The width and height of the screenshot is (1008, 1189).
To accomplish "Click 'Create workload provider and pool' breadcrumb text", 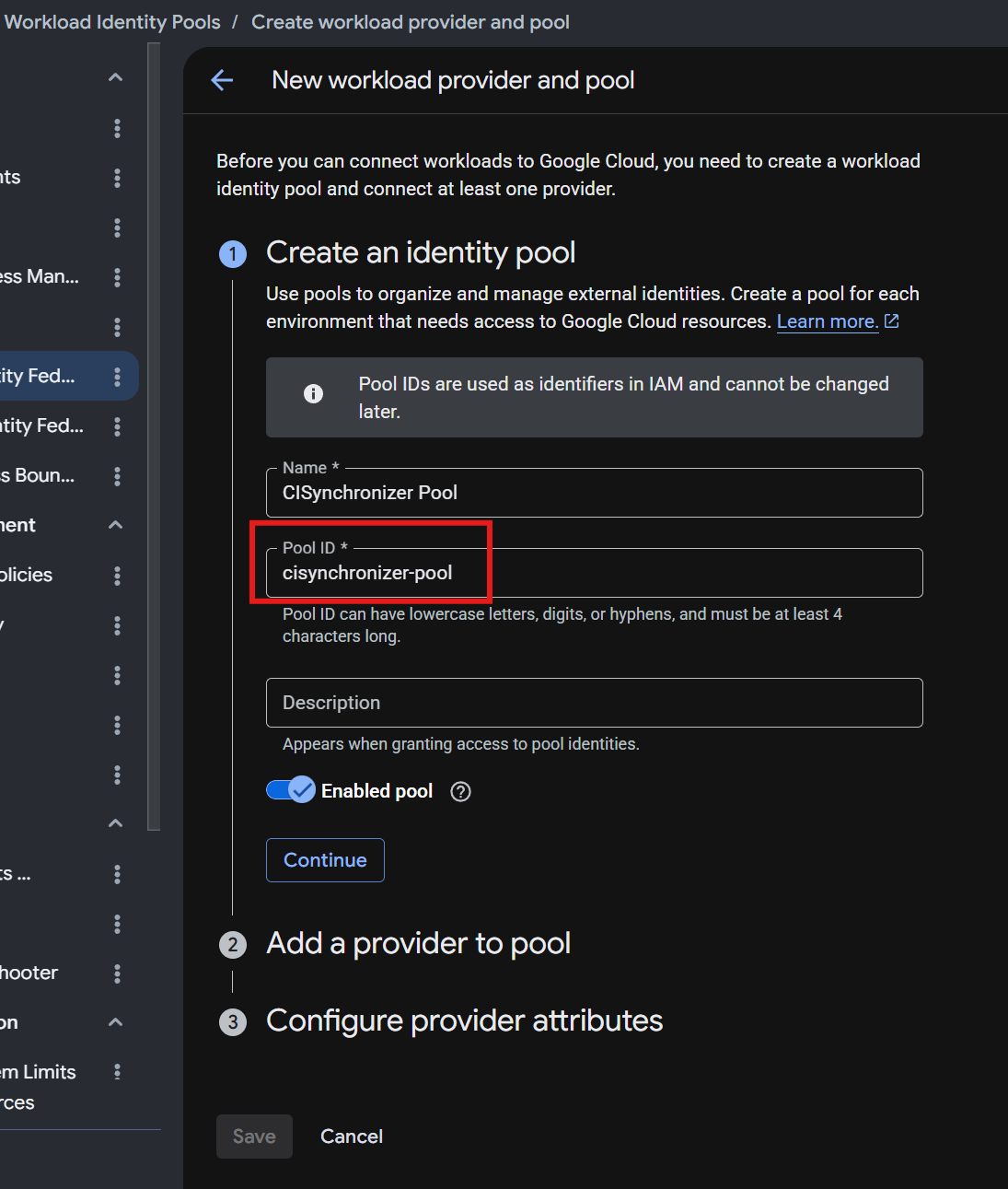I will pos(411,22).
